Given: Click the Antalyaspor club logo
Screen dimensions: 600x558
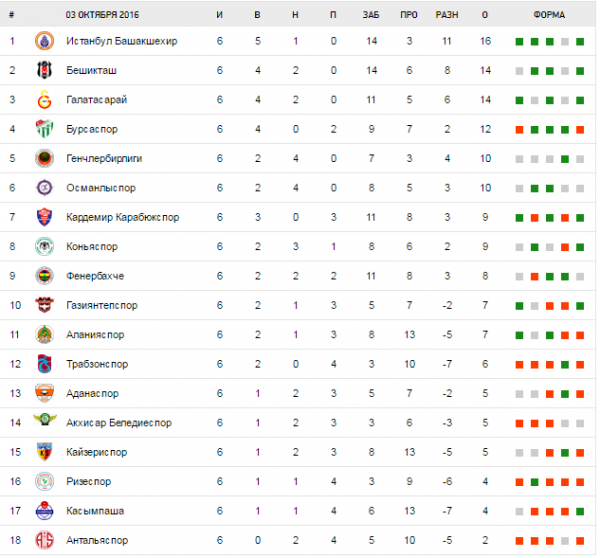Looking at the screenshot, I should (42, 540).
